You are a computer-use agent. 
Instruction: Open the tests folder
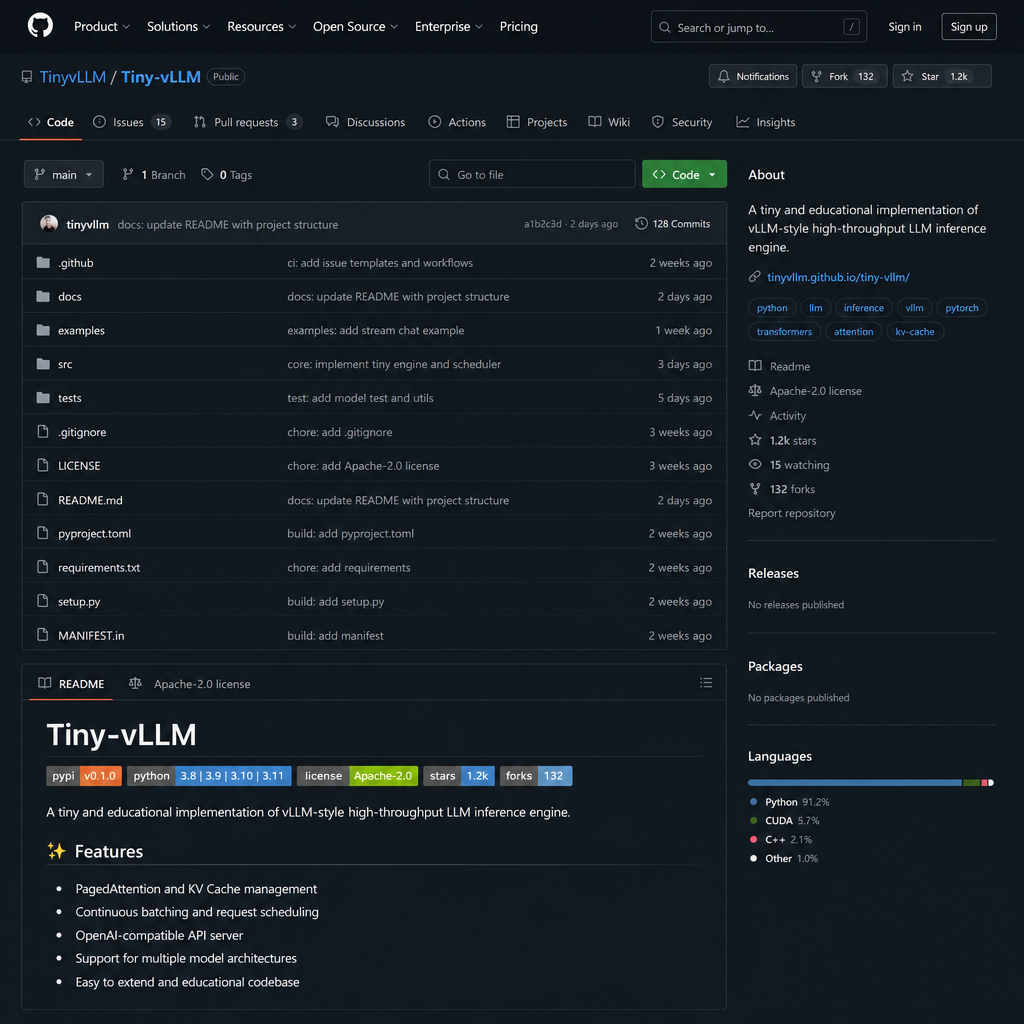[x=69, y=398]
